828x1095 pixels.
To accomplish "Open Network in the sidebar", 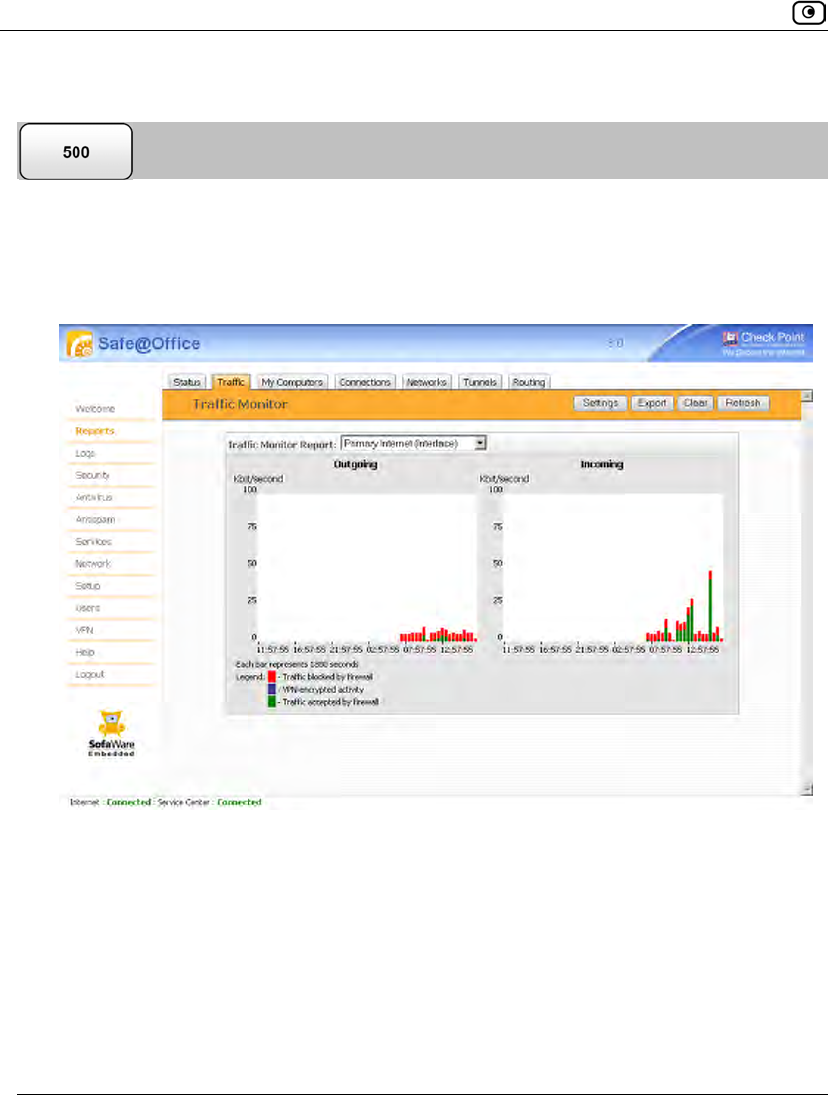I will 94,564.
